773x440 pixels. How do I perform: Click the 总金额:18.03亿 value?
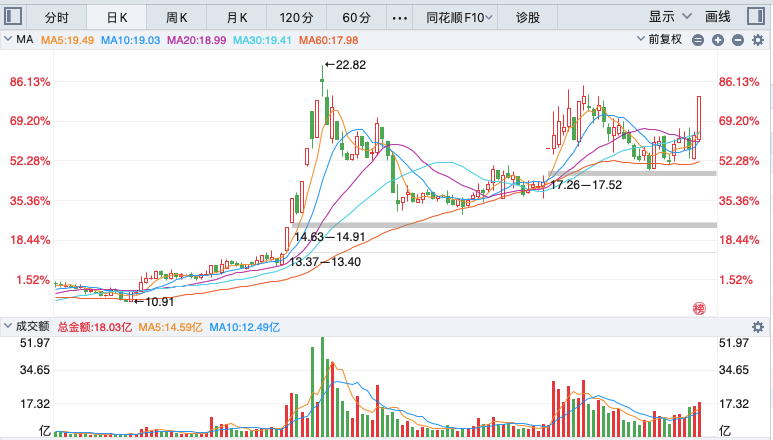pos(95,327)
